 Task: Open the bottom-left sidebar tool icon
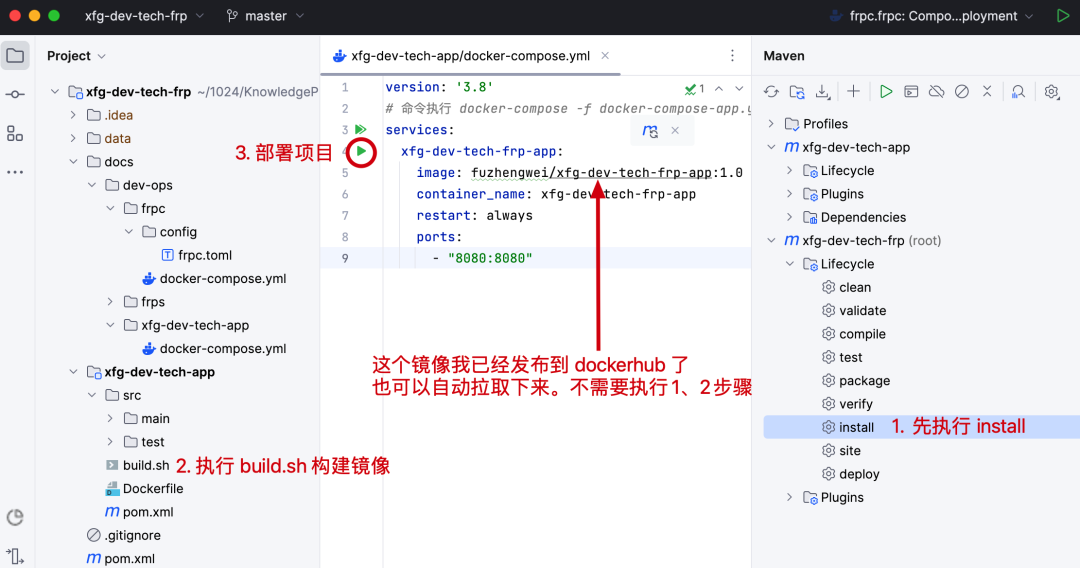coord(15,556)
